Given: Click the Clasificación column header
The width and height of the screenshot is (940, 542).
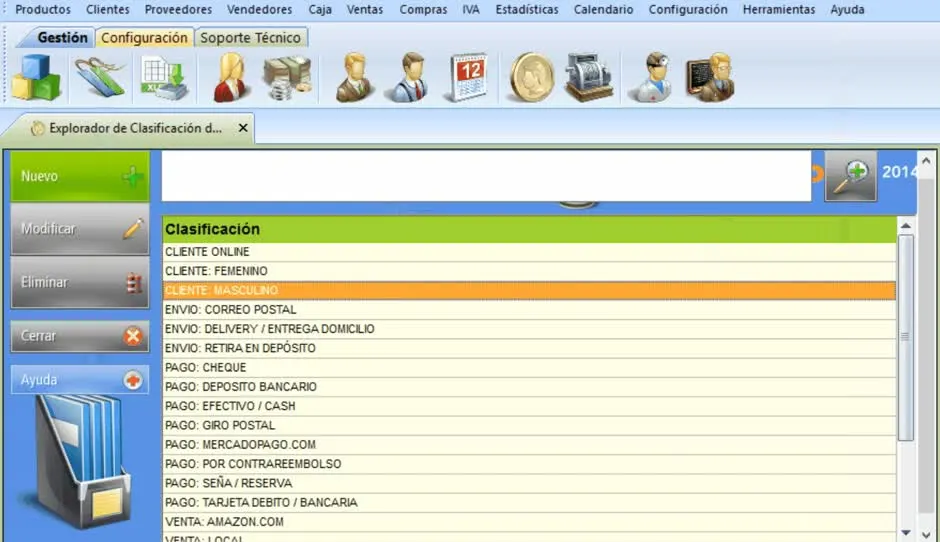Looking at the screenshot, I should [x=529, y=229].
